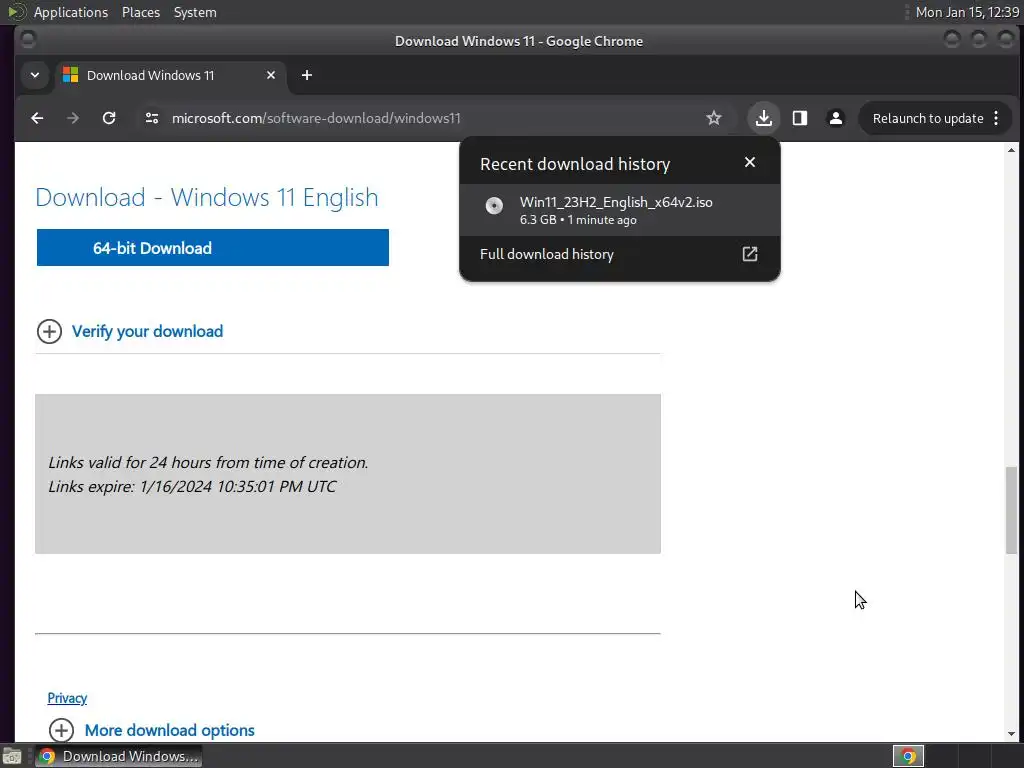
Task: Toggle the downloads toolbar icon
Action: (x=763, y=118)
